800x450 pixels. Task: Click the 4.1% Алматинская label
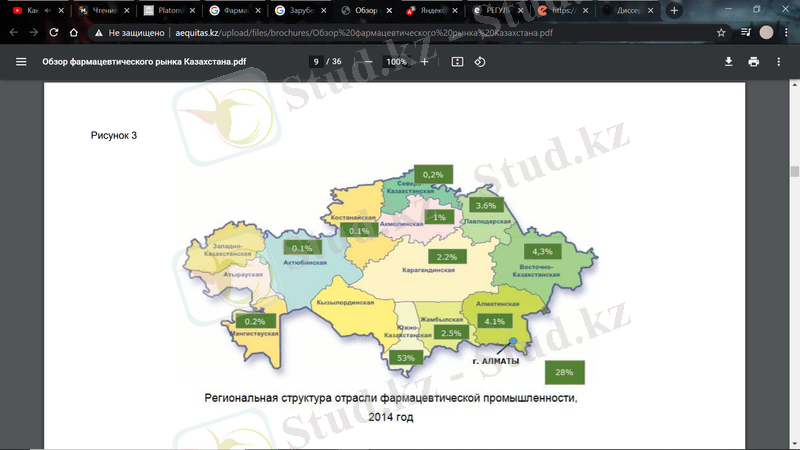(x=494, y=321)
